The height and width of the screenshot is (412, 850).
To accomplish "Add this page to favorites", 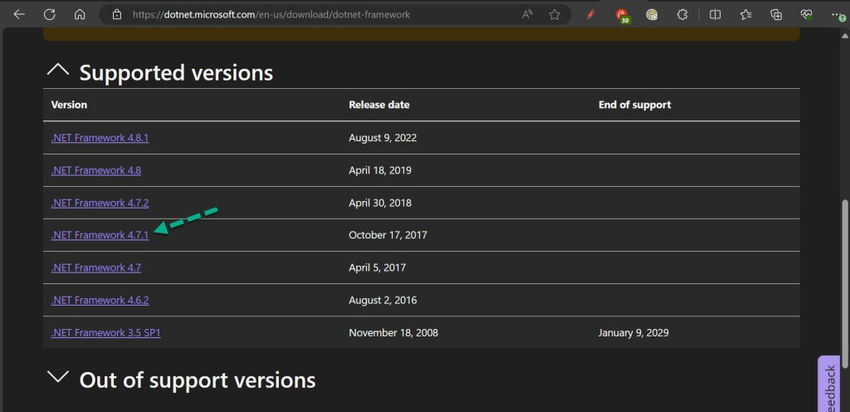I will point(554,15).
